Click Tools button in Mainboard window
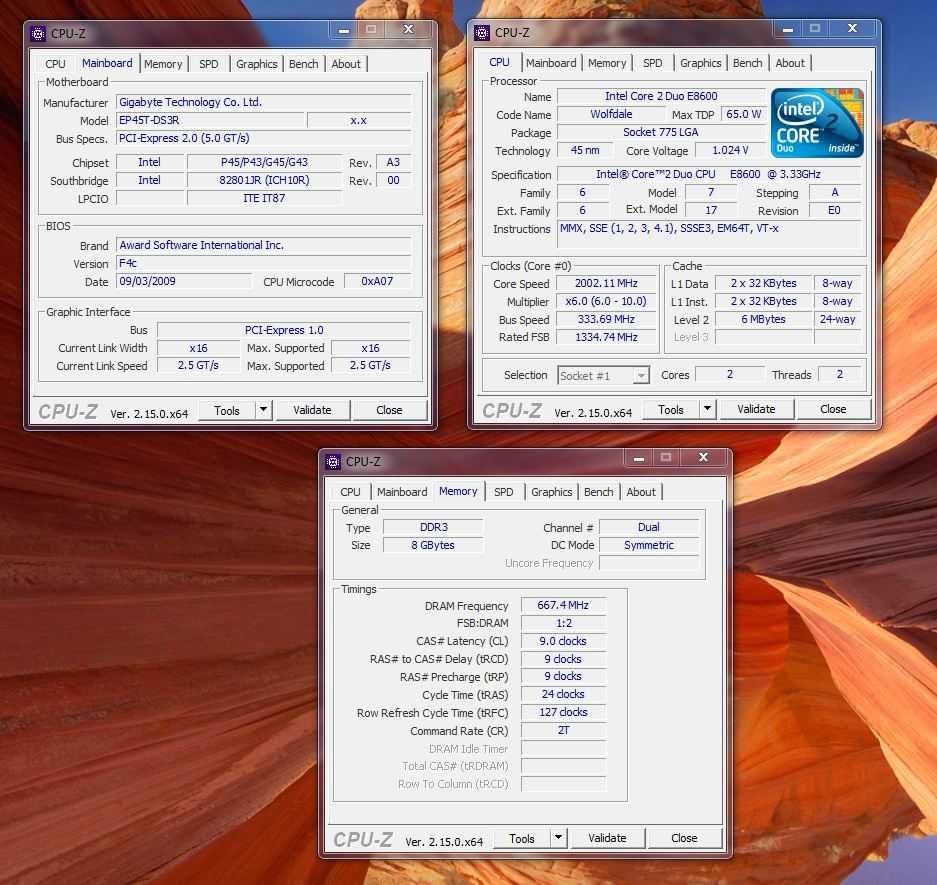Screen dimensions: 937x885 (x=227, y=411)
